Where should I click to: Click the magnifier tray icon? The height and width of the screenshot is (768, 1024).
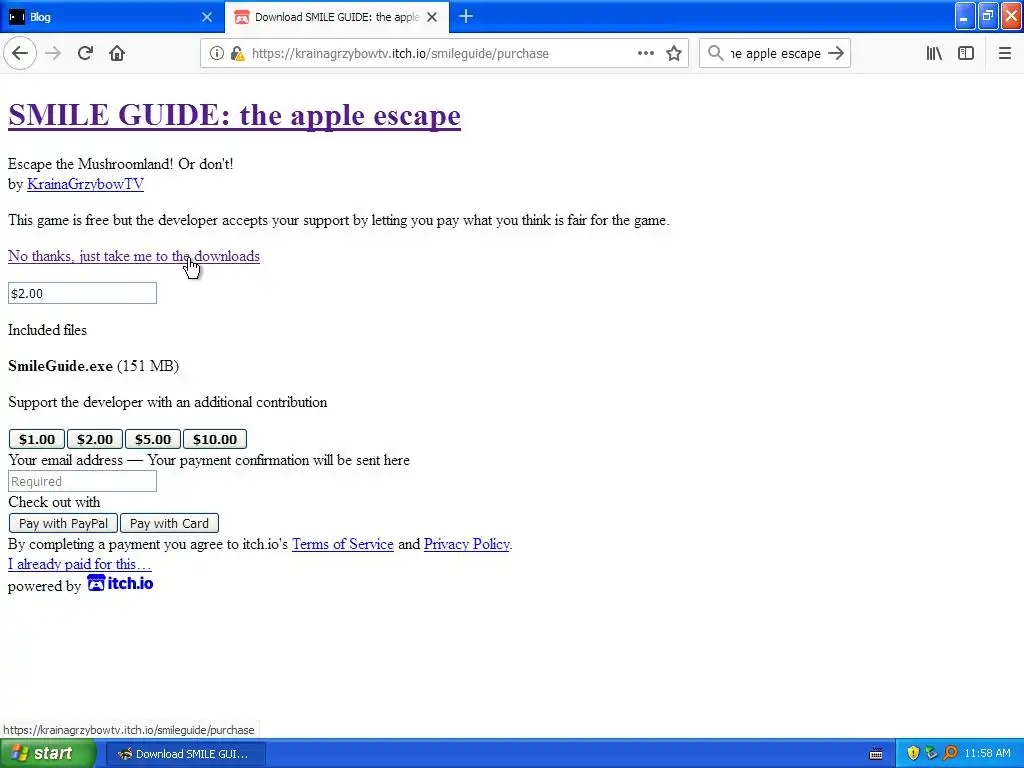tap(950, 754)
